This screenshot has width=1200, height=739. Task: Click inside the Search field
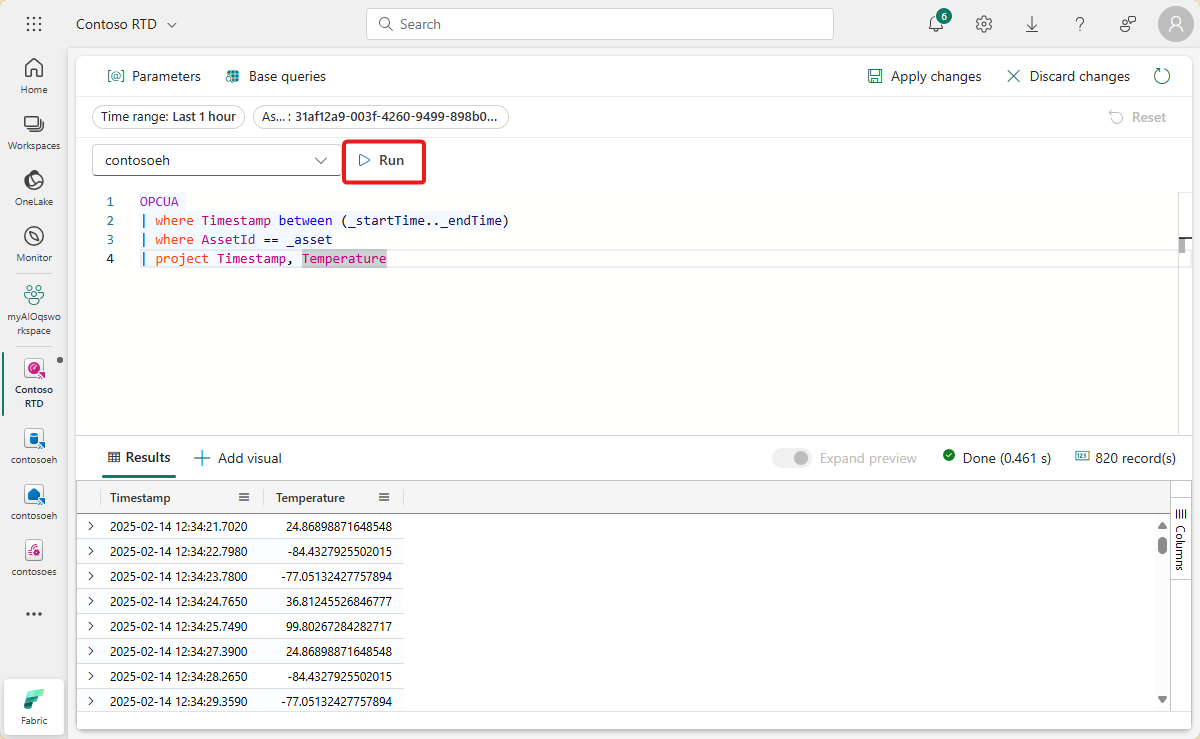(600, 23)
